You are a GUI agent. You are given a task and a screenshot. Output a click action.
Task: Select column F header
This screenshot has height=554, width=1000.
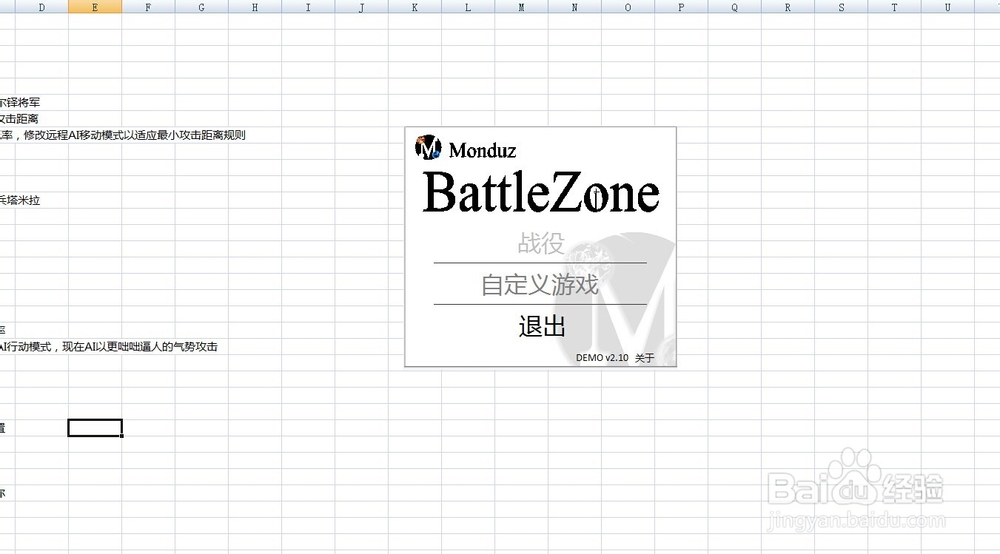(x=148, y=7)
